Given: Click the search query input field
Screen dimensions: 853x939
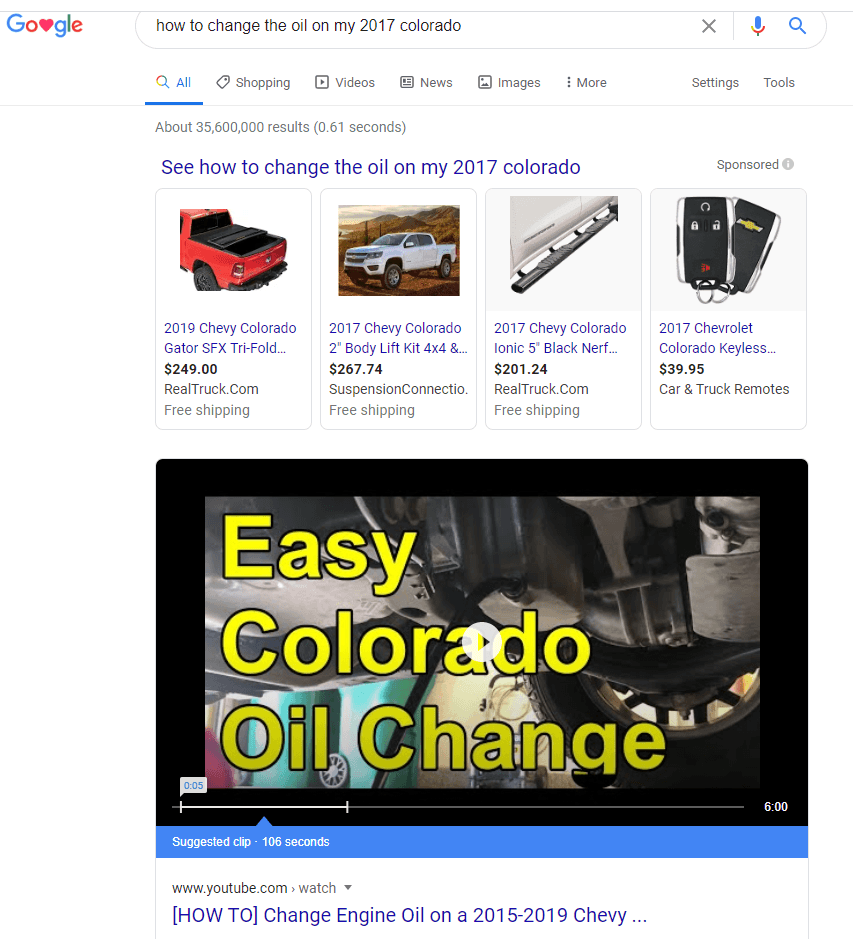Looking at the screenshot, I should click(x=419, y=26).
